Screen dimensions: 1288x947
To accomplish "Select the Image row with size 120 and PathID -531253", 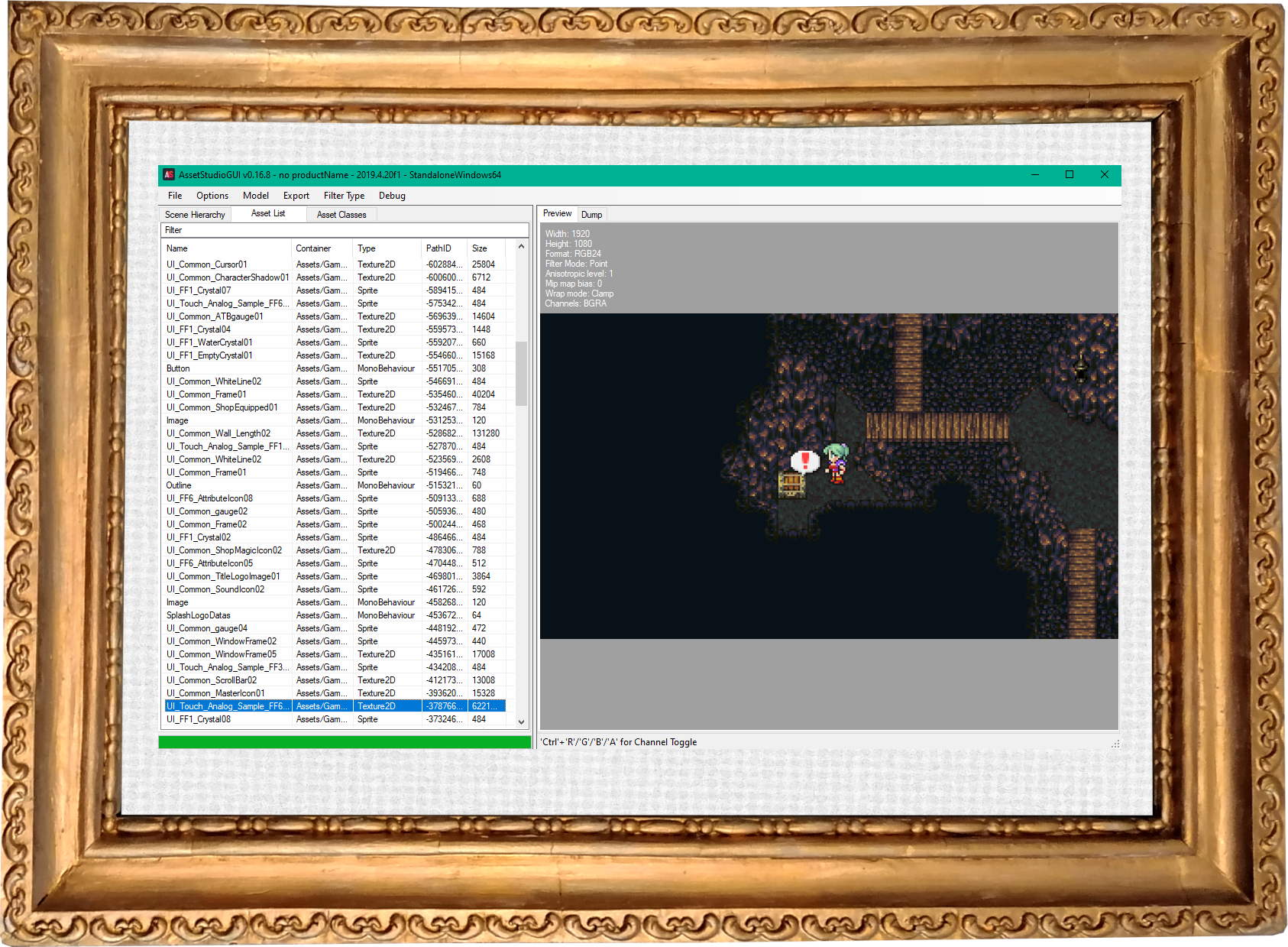I will [x=335, y=420].
